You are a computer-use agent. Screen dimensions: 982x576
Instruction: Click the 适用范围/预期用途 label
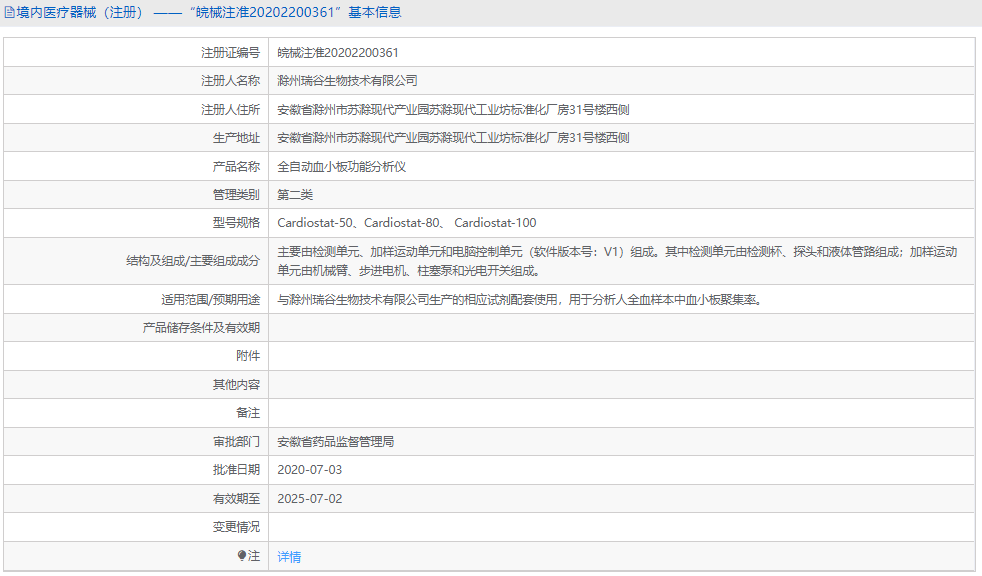point(210,300)
